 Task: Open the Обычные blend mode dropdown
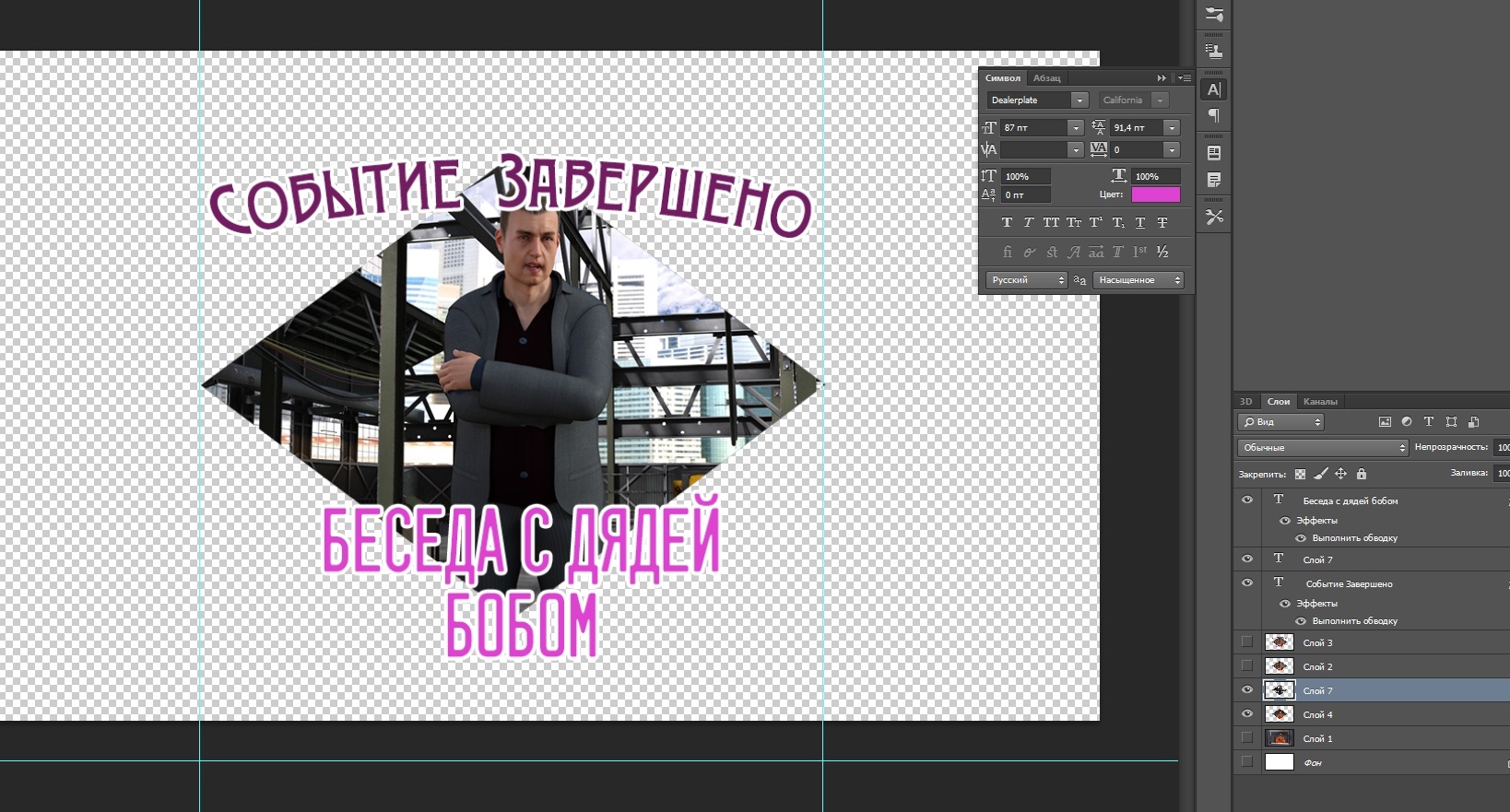[x=1323, y=448]
